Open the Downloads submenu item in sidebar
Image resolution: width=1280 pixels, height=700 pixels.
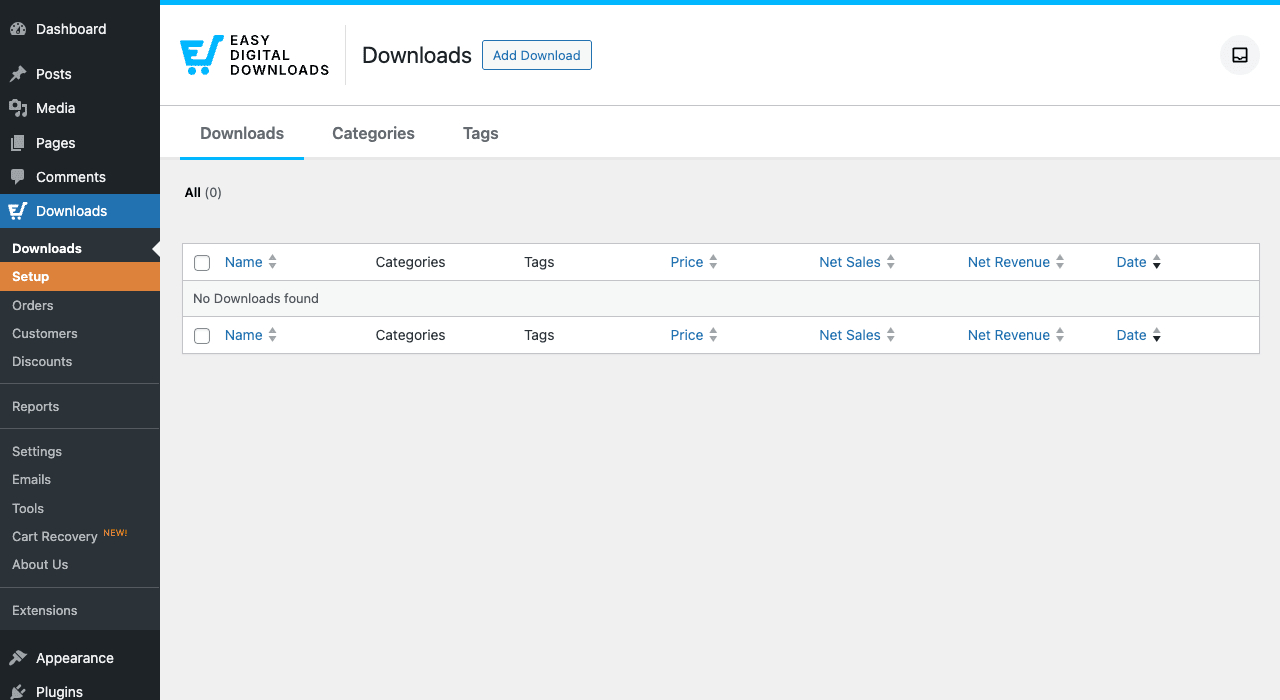[x=80, y=248]
